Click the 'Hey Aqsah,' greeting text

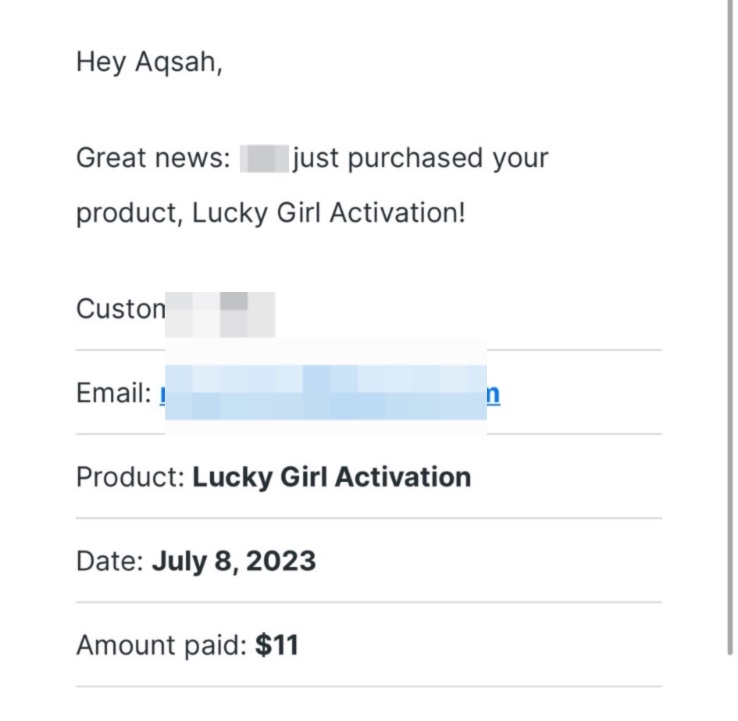(x=149, y=62)
